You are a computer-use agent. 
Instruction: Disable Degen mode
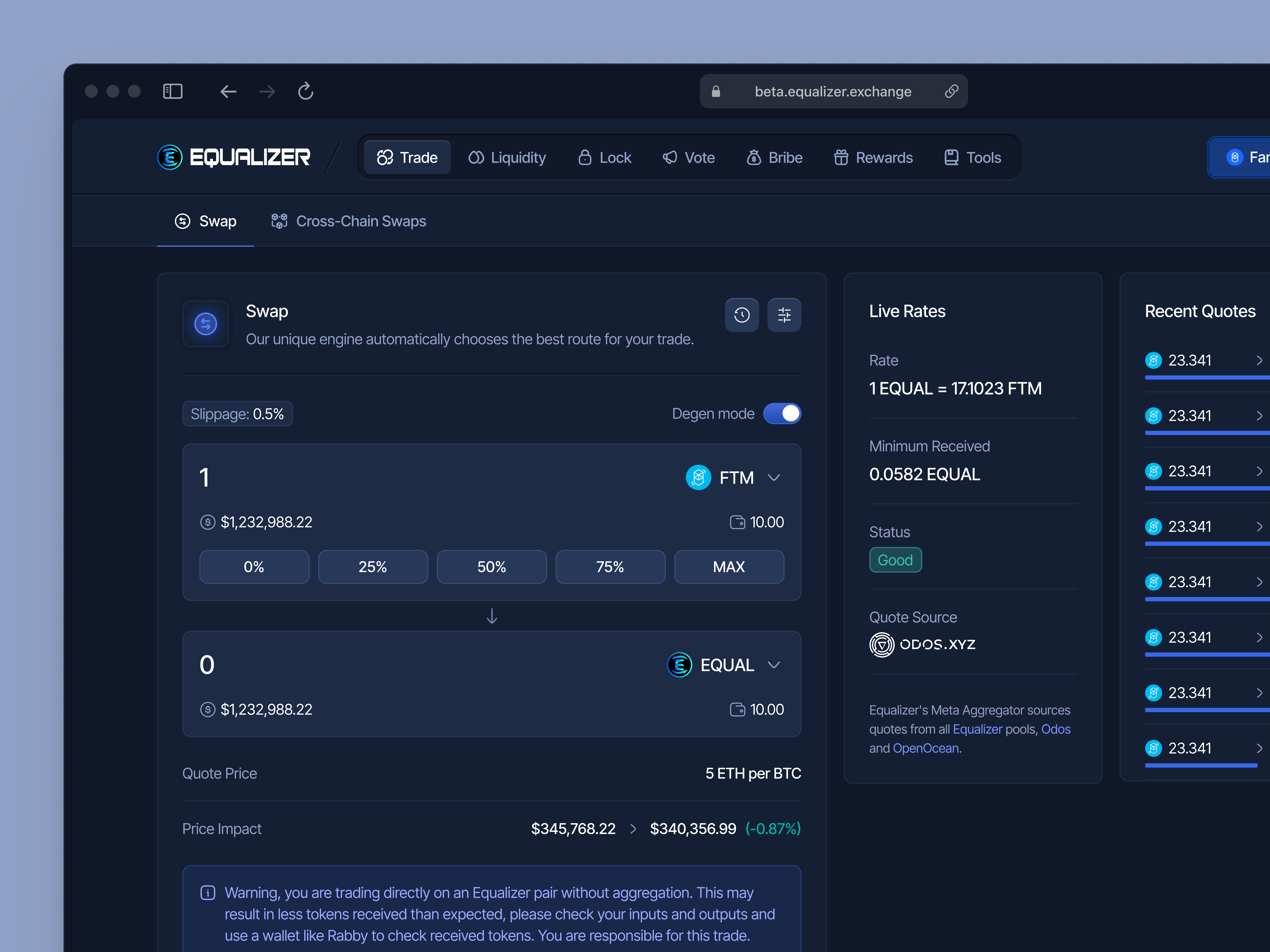click(x=782, y=413)
